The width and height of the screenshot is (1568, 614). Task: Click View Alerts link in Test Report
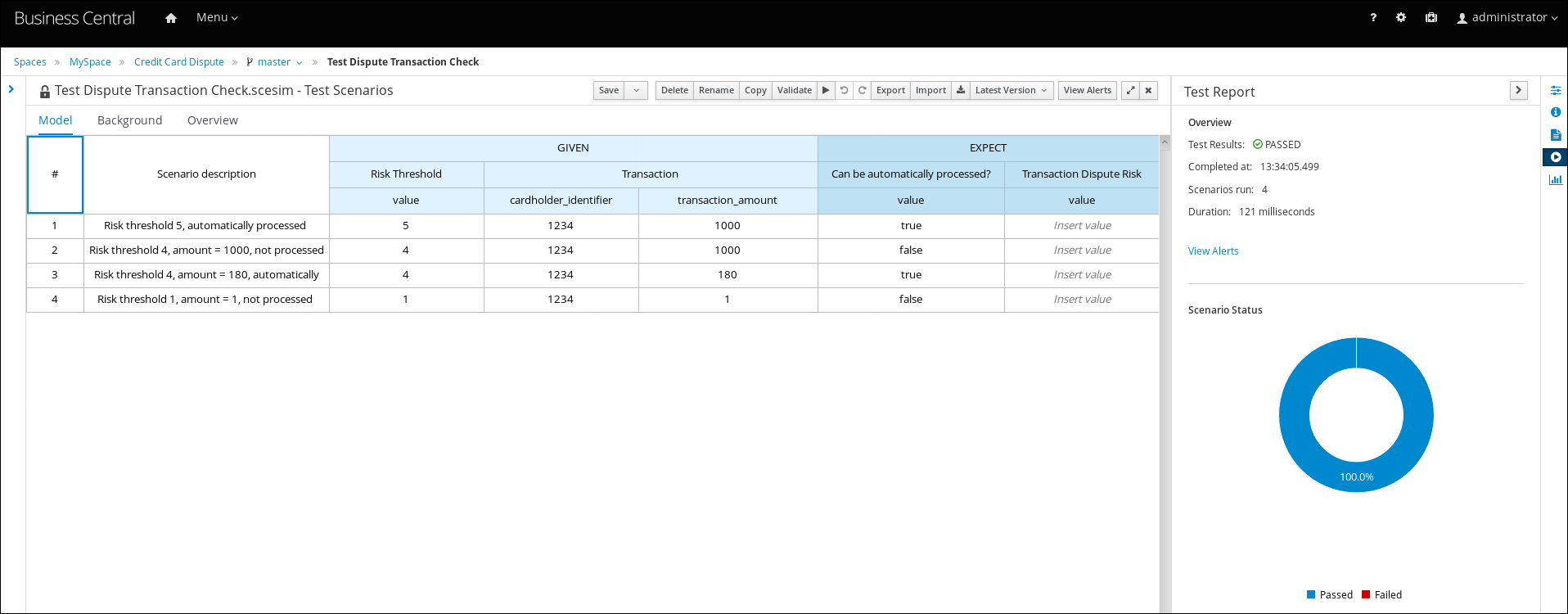pyautogui.click(x=1213, y=251)
